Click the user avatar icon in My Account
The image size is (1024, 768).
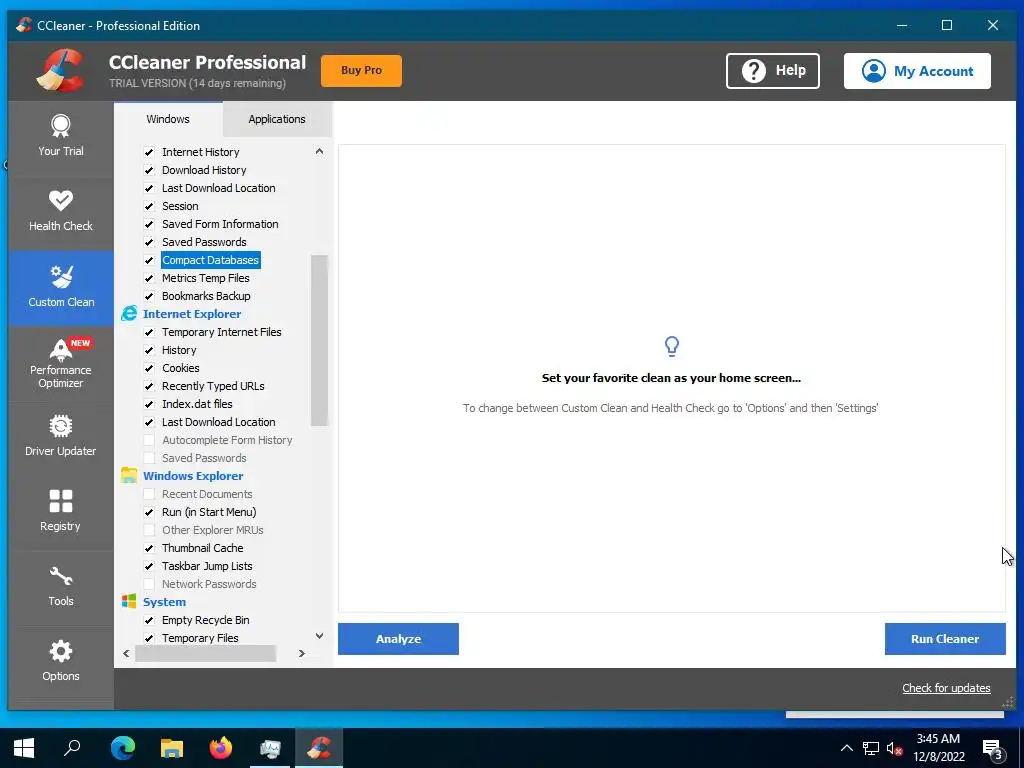pos(874,71)
